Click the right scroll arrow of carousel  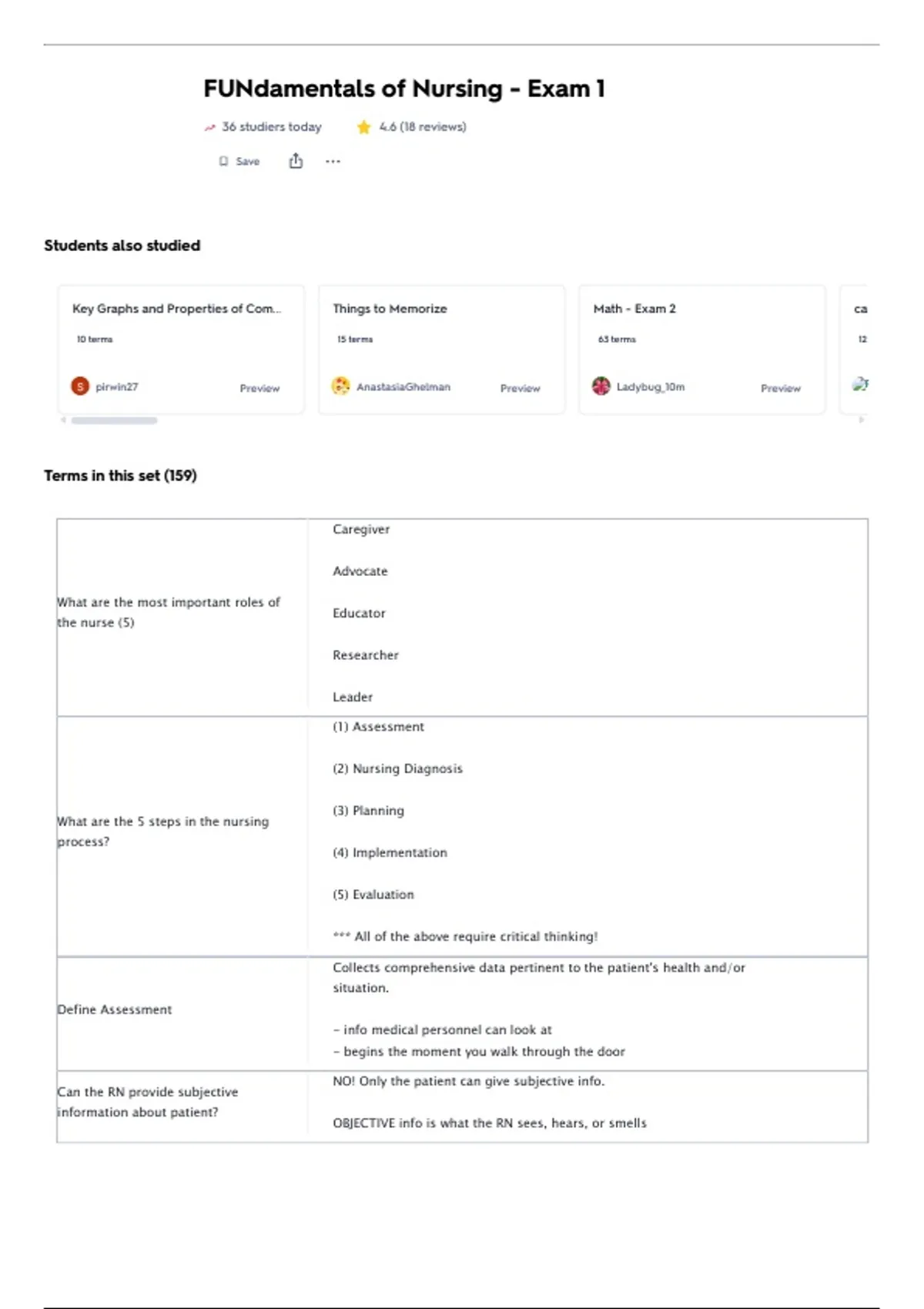862,420
